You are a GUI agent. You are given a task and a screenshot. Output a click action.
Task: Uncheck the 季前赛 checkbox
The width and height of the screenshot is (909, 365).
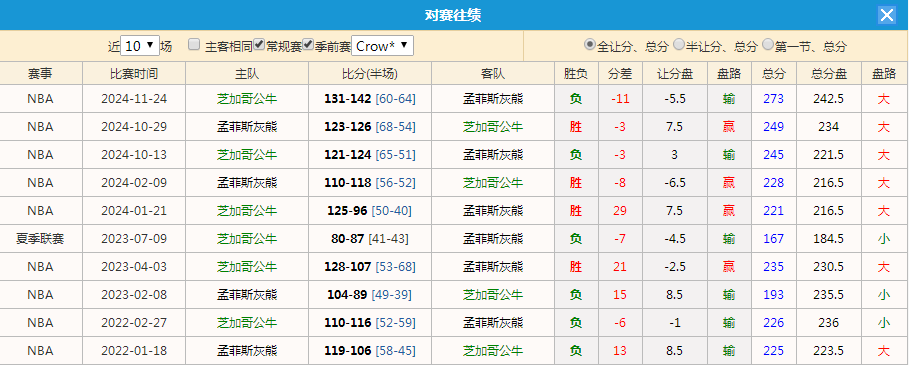point(308,45)
